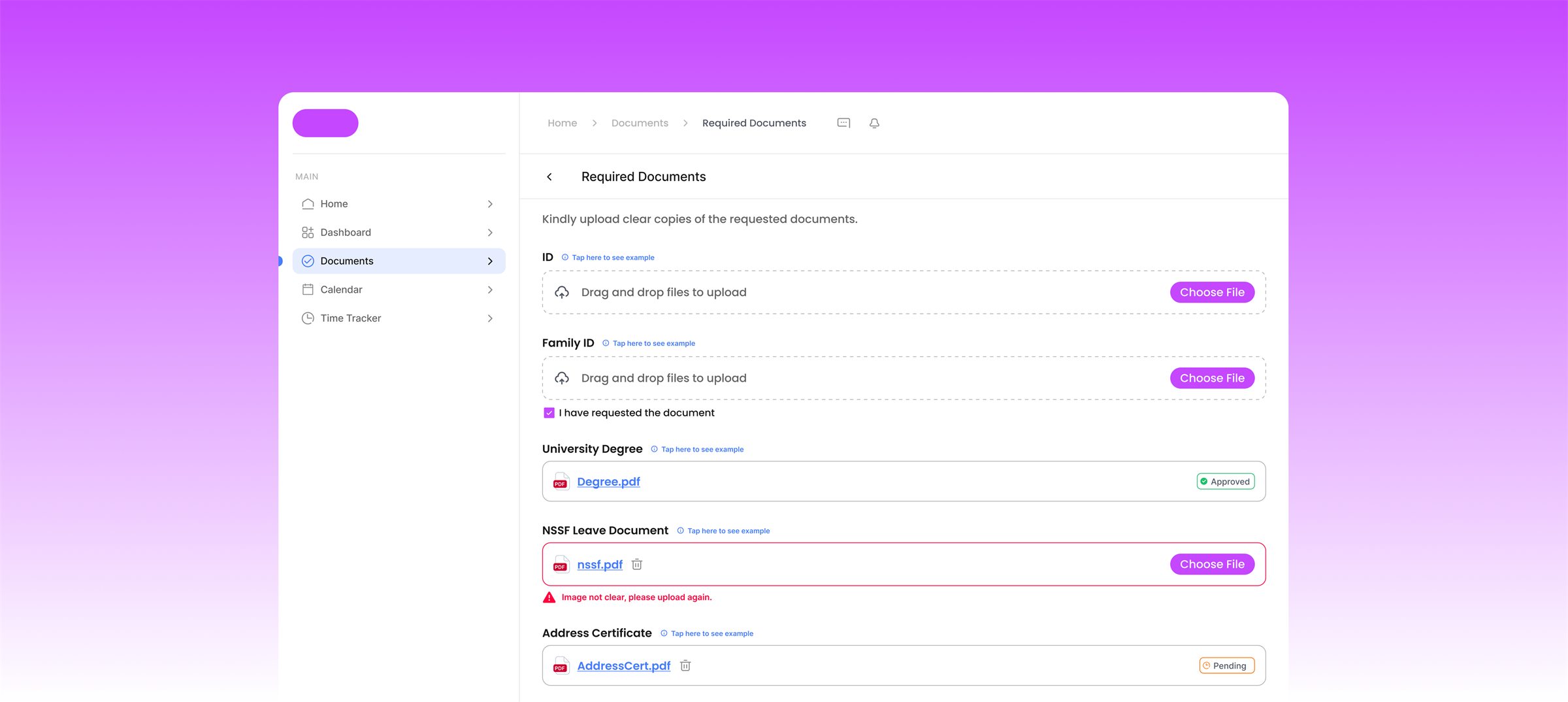Expand the Dashboard menu chevron

(490, 233)
